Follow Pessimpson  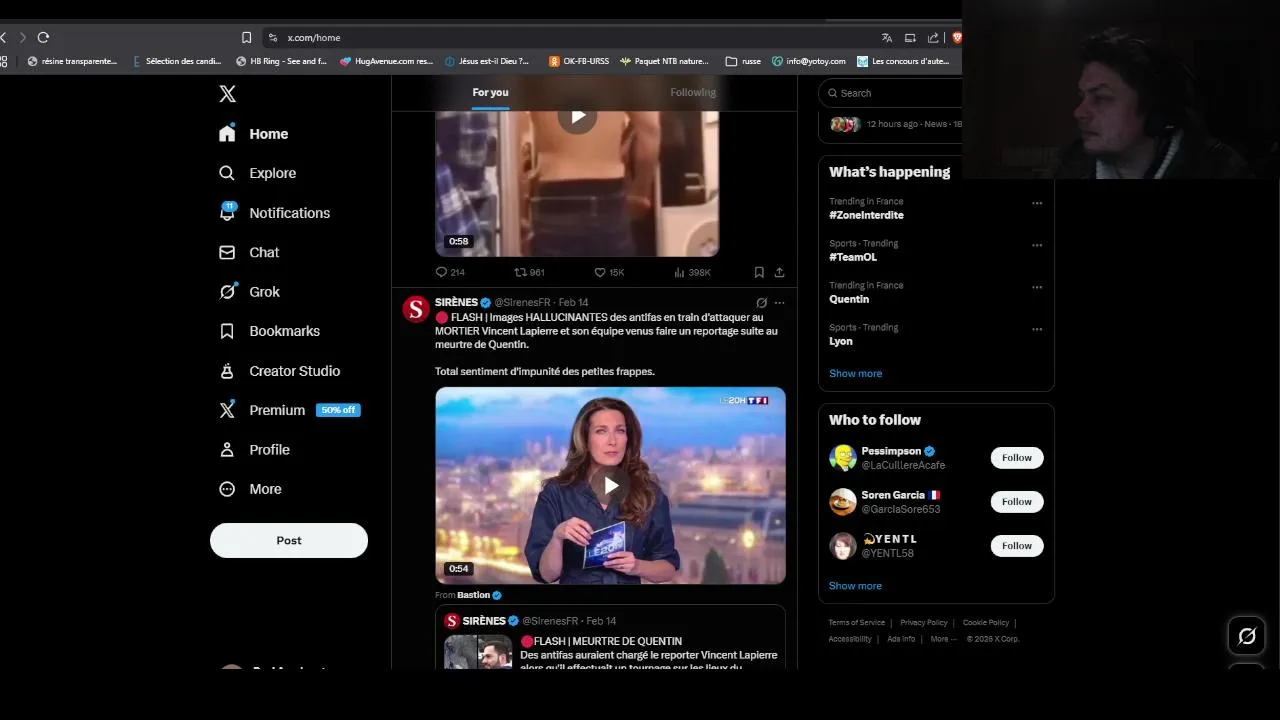click(1017, 458)
